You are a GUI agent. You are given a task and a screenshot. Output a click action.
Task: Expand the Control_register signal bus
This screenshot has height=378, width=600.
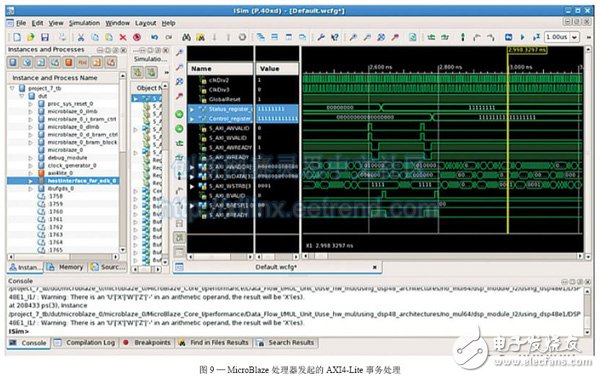click(x=192, y=119)
